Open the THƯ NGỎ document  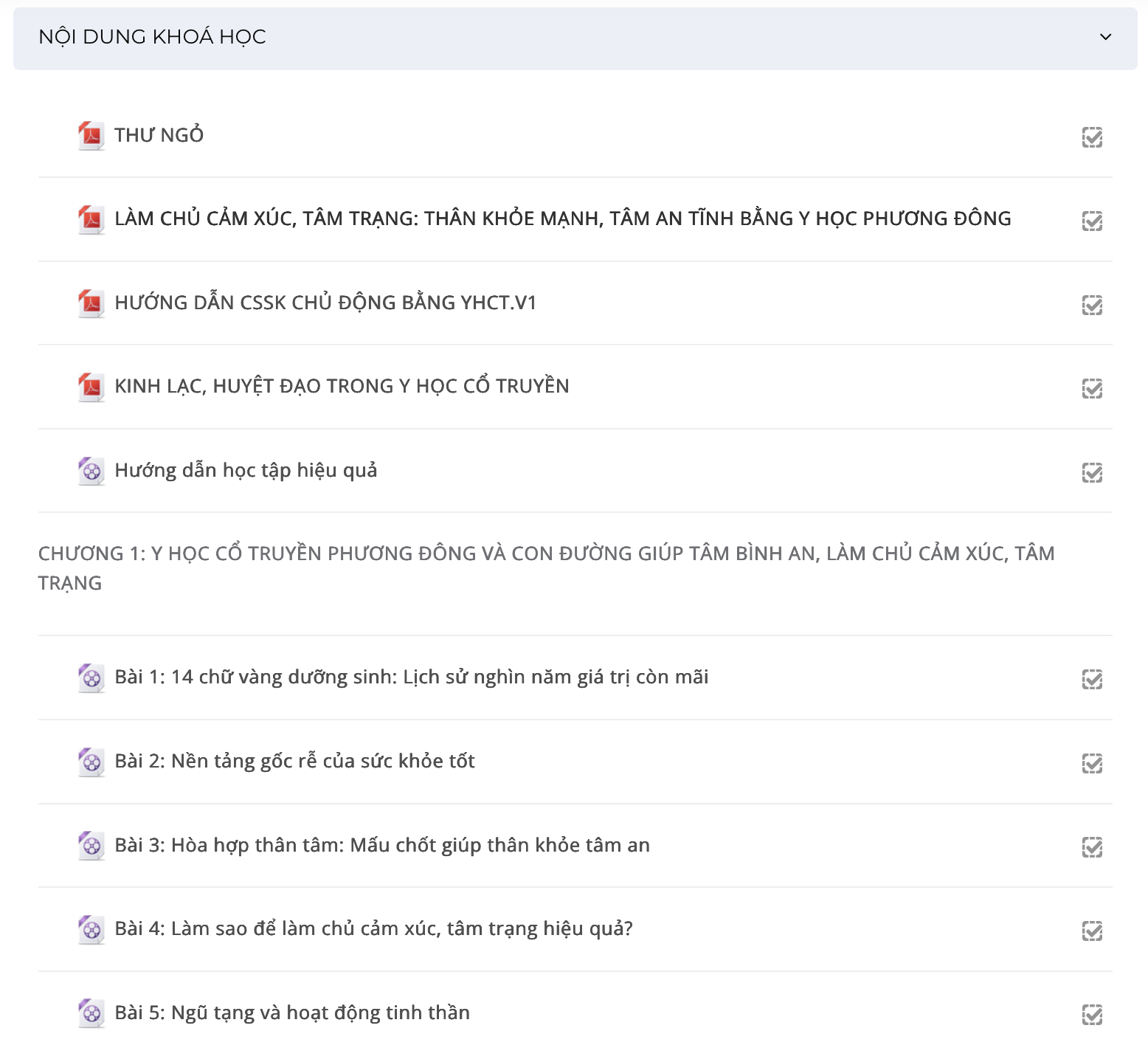pyautogui.click(x=159, y=136)
